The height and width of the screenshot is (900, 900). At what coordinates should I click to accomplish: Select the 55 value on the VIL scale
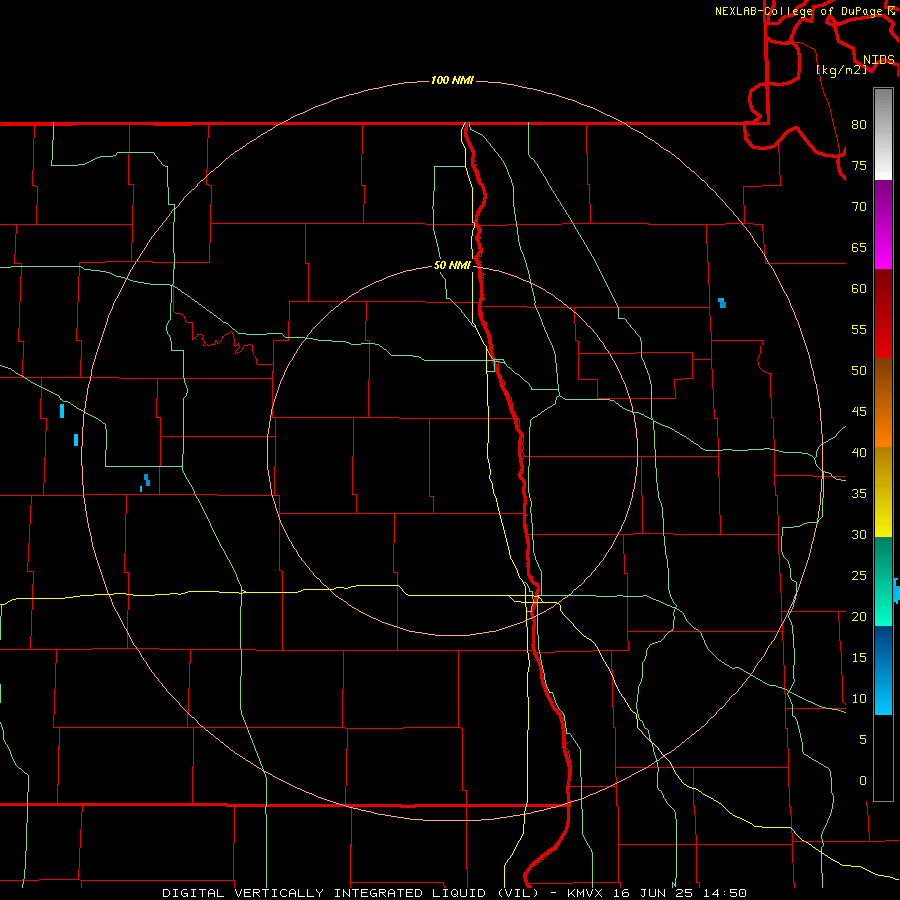(859, 329)
